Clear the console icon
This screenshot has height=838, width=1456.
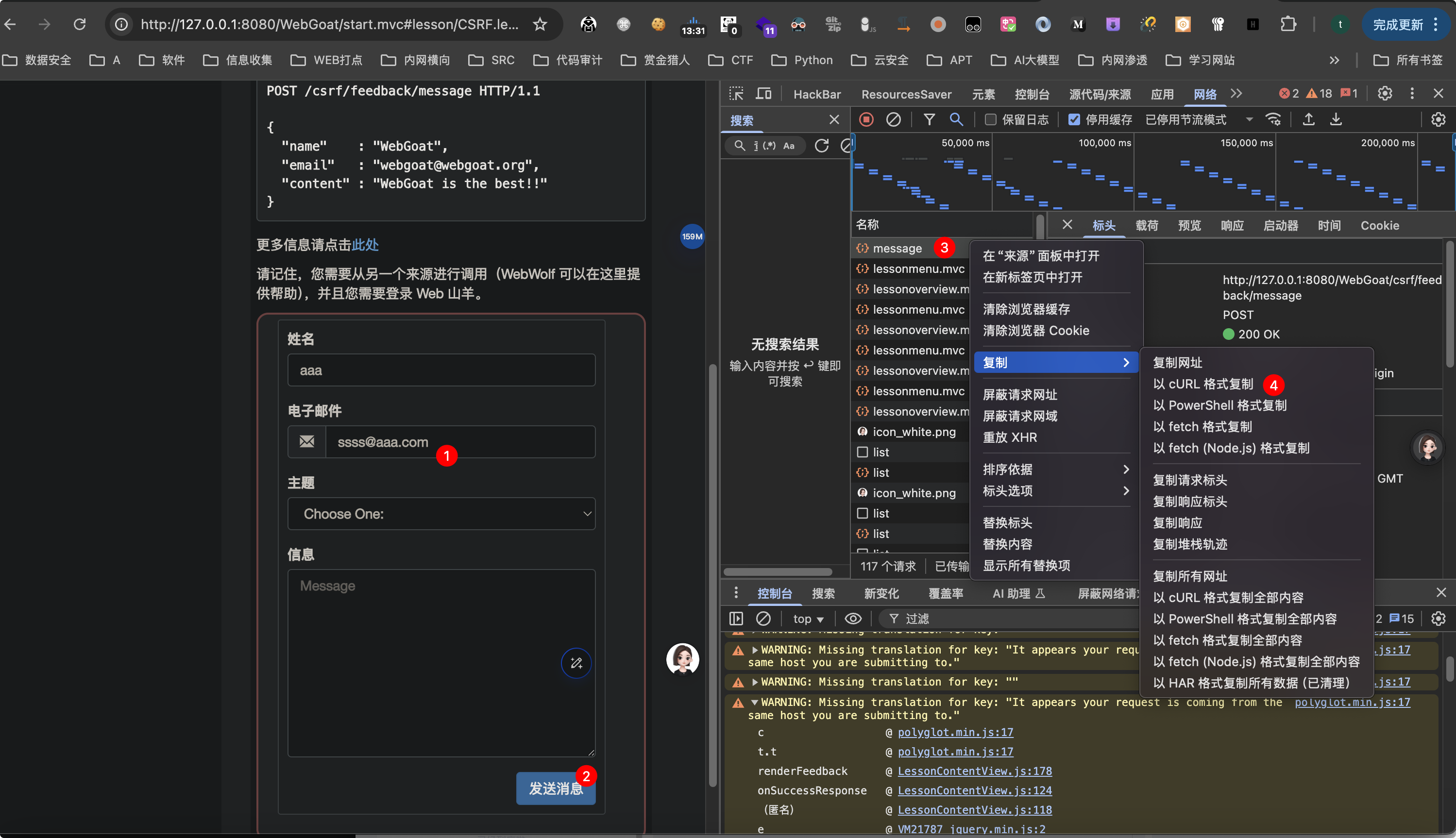[763, 618]
